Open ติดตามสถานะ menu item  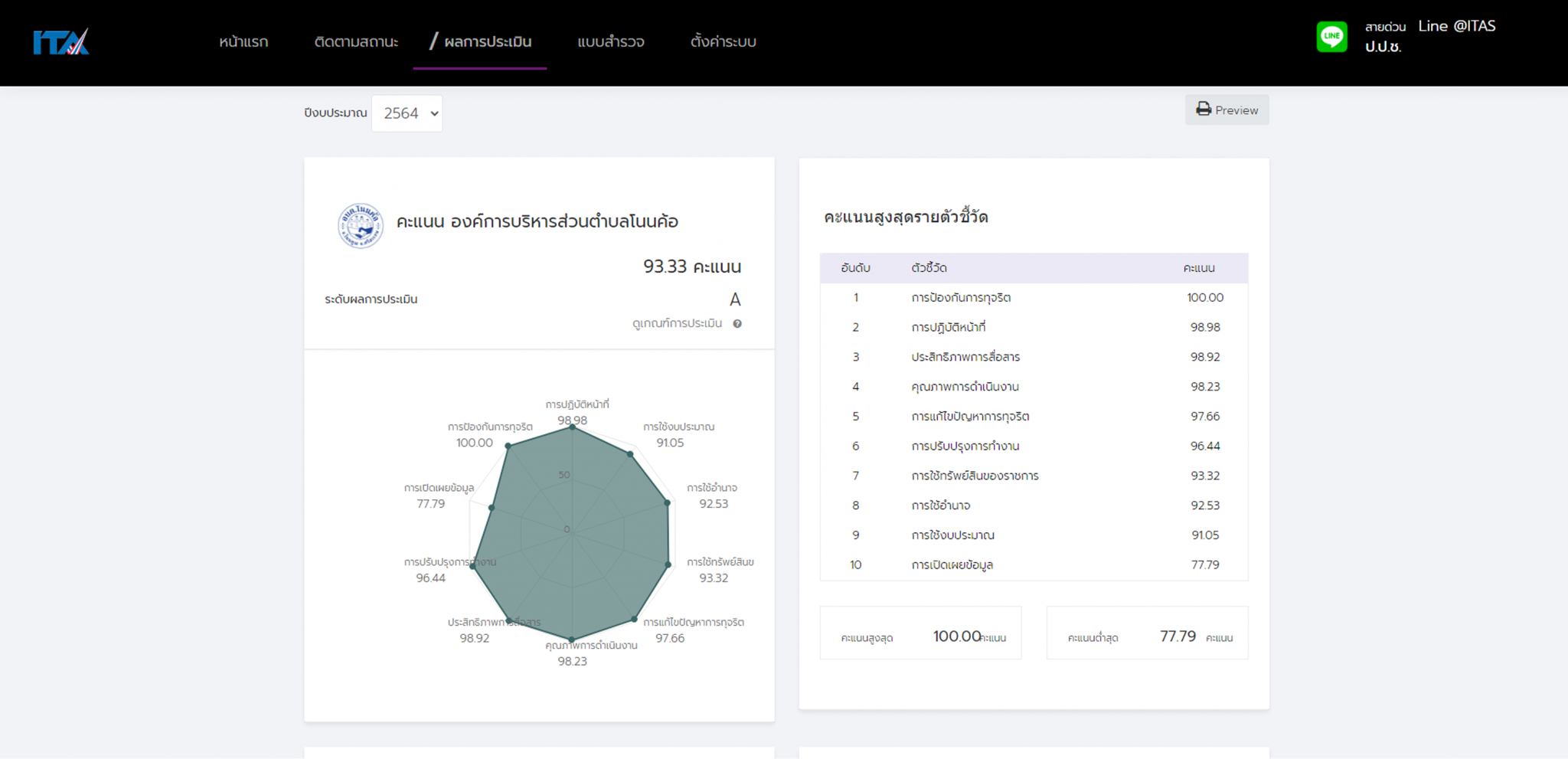click(356, 41)
